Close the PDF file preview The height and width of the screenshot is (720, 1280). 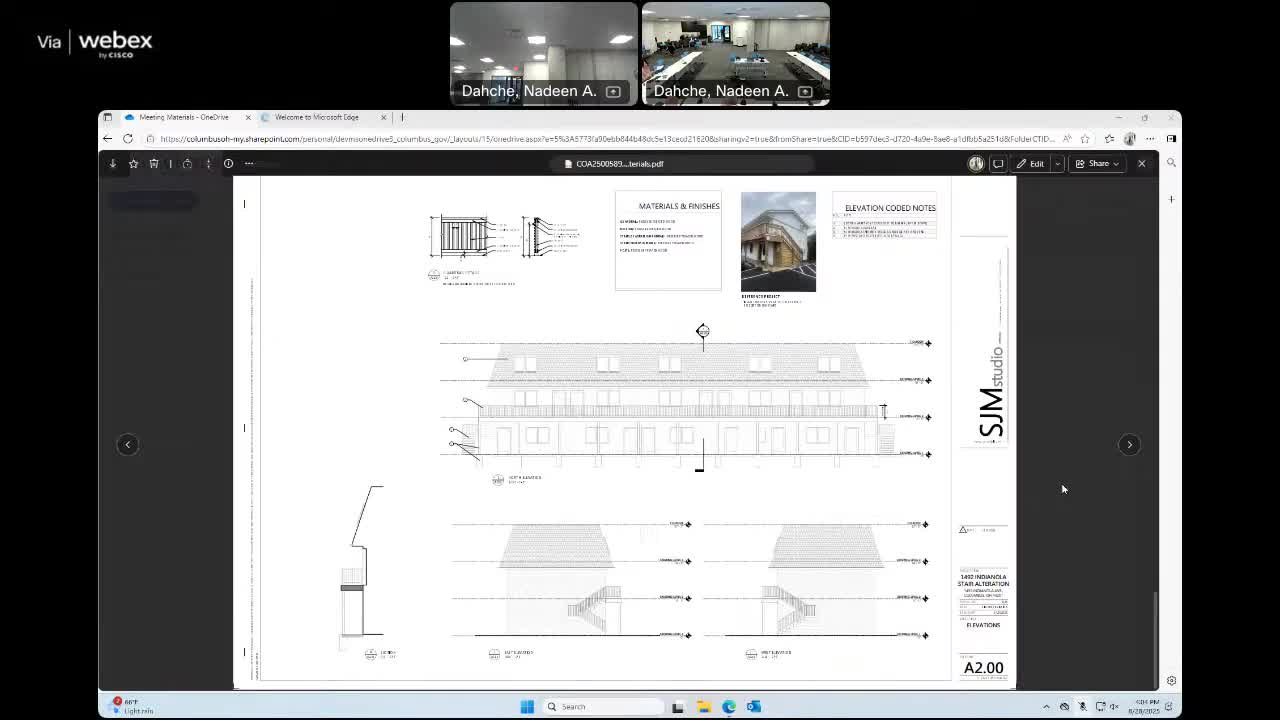[1141, 164]
